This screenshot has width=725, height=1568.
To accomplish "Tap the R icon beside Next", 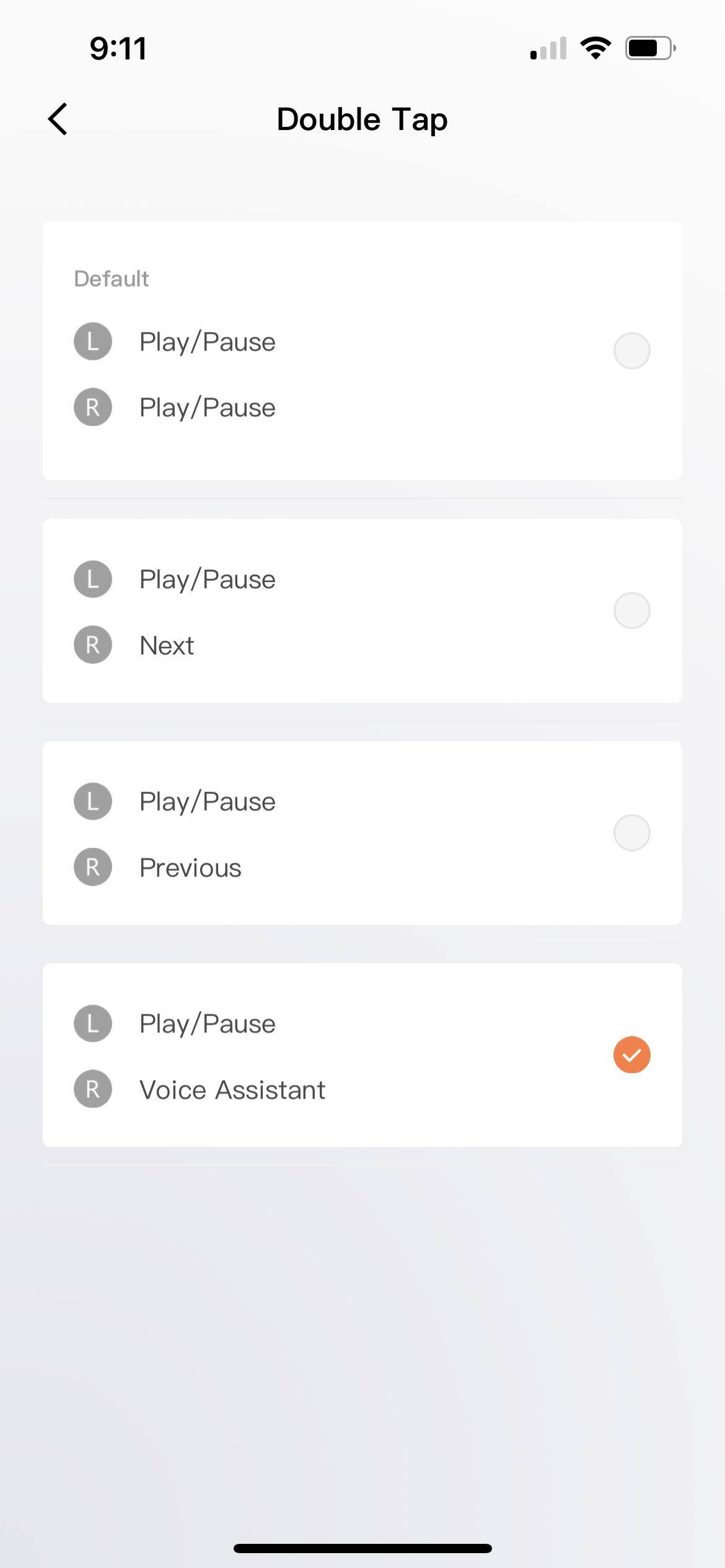I will [x=93, y=645].
